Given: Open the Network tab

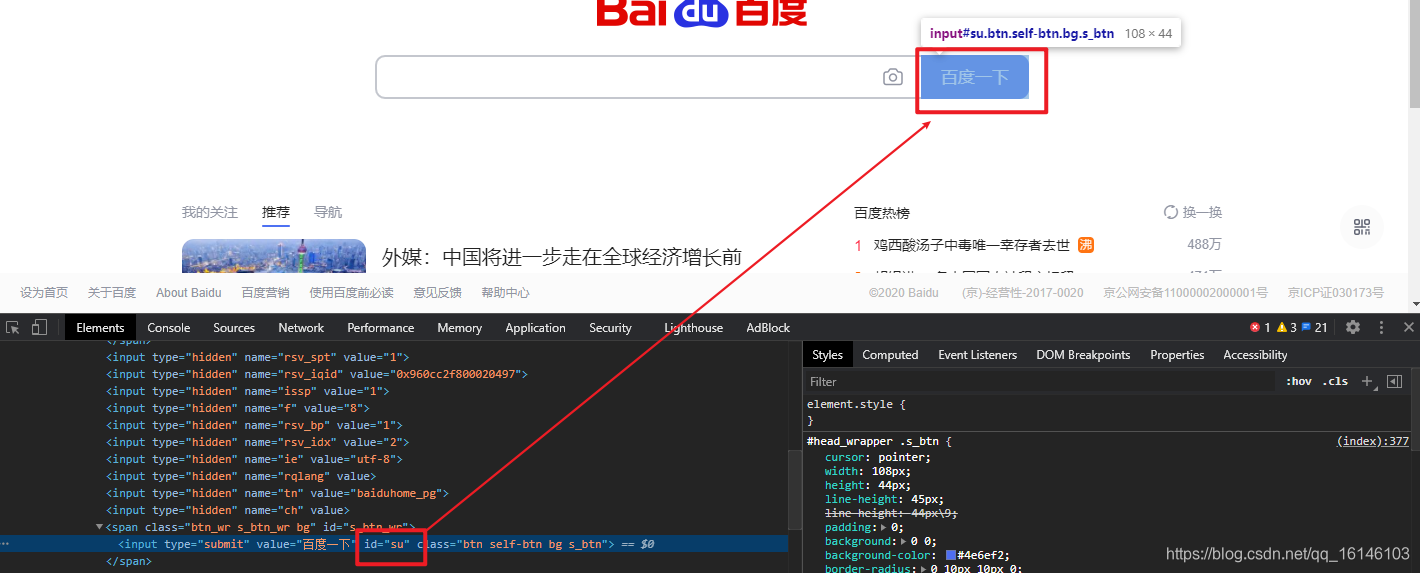Looking at the screenshot, I should click(x=301, y=327).
